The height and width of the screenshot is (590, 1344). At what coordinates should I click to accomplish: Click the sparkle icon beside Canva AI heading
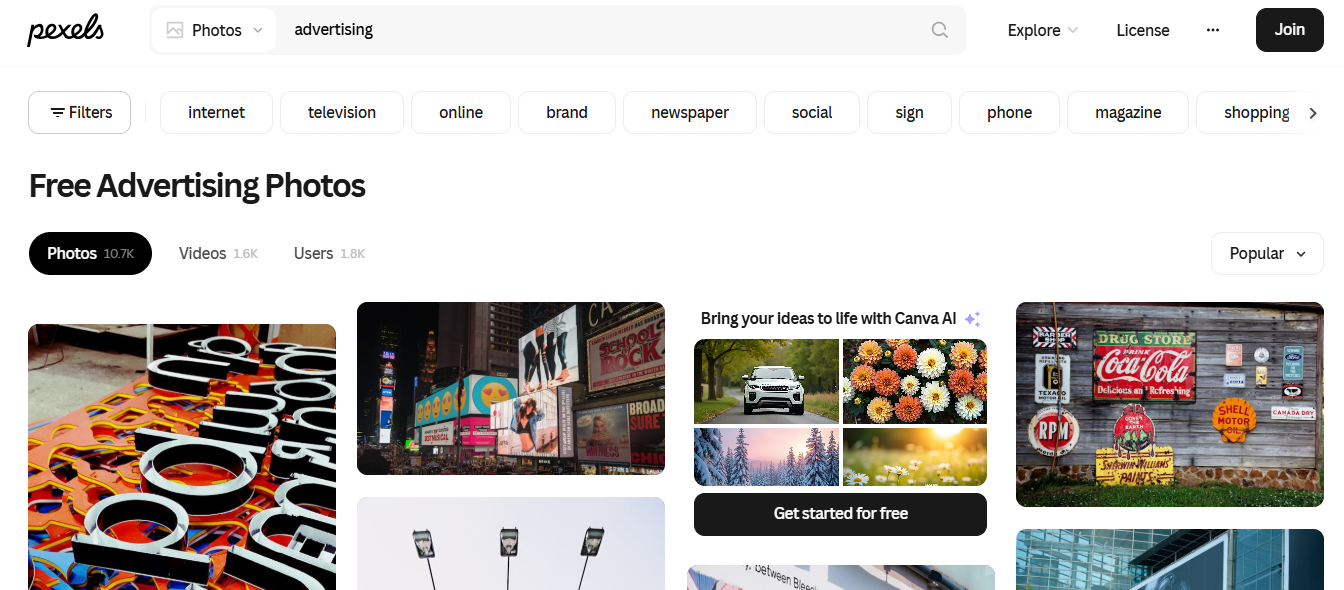tap(971, 317)
